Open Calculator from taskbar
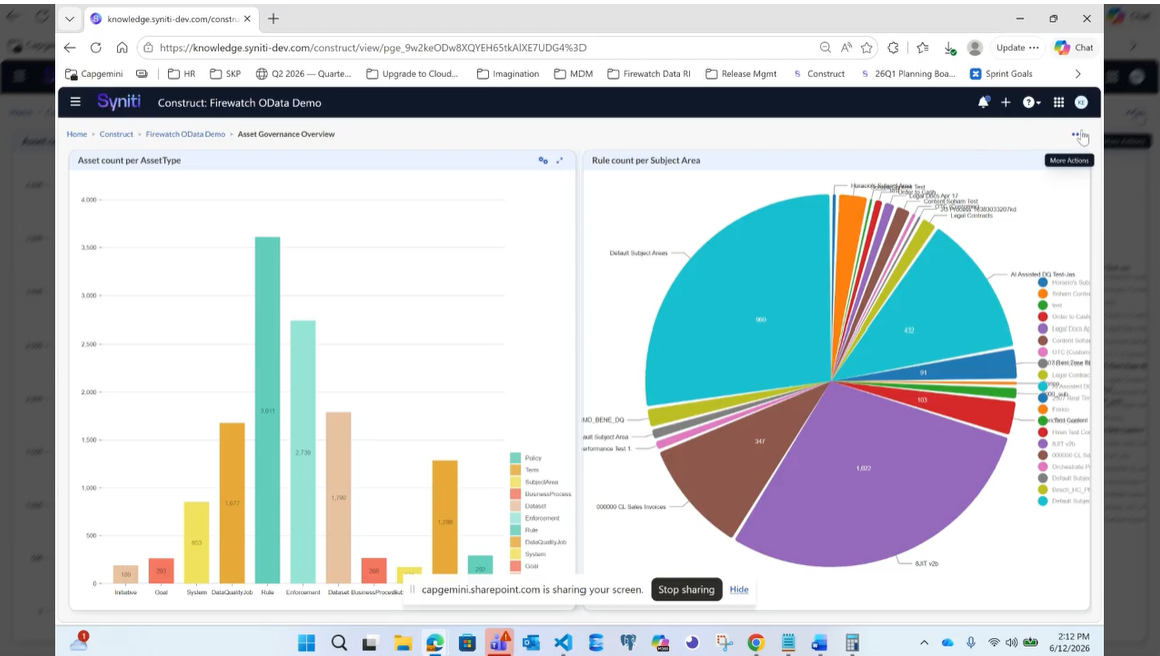Viewport: 1160px width, 656px height. [x=852, y=643]
